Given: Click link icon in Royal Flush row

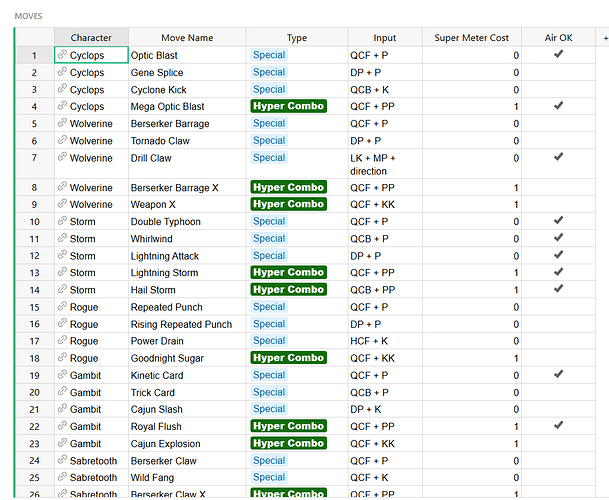Looking at the screenshot, I should click(62, 426).
